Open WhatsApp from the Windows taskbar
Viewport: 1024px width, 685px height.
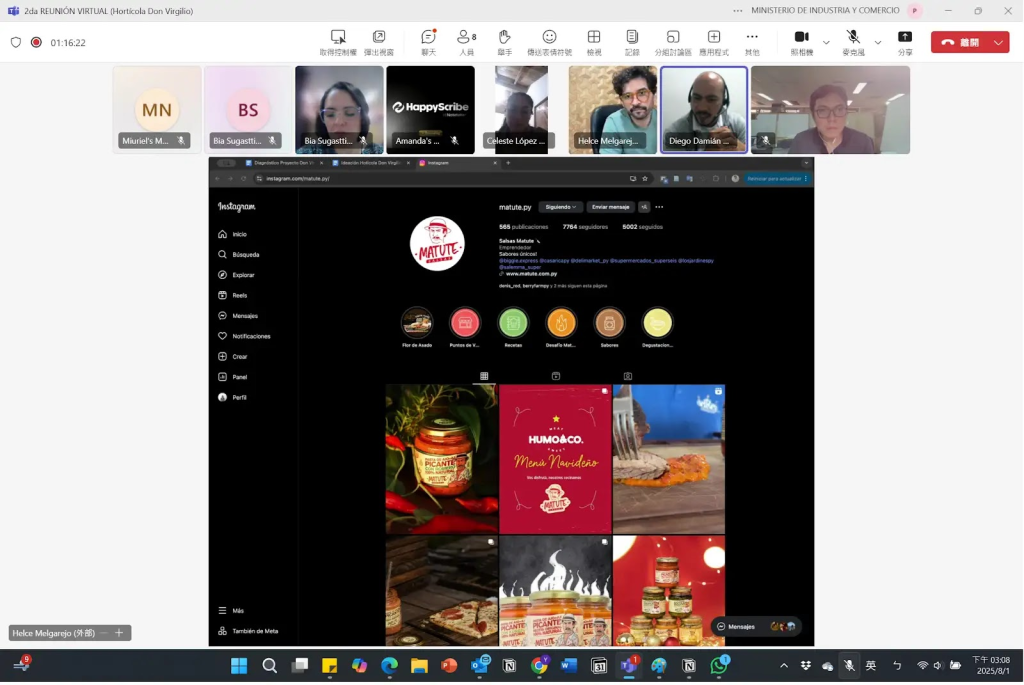click(x=719, y=666)
